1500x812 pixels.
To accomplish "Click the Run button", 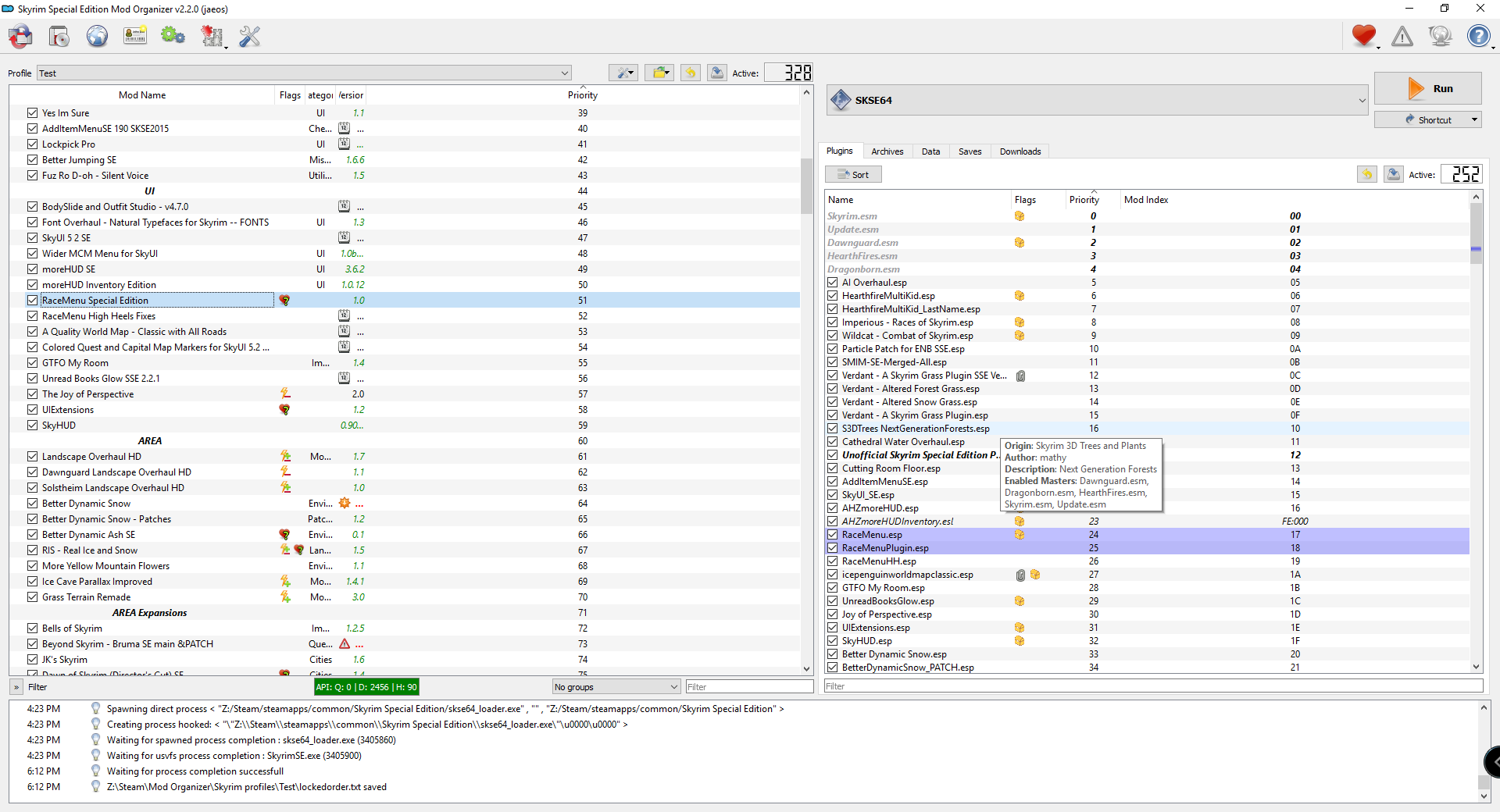I will tap(1427, 88).
